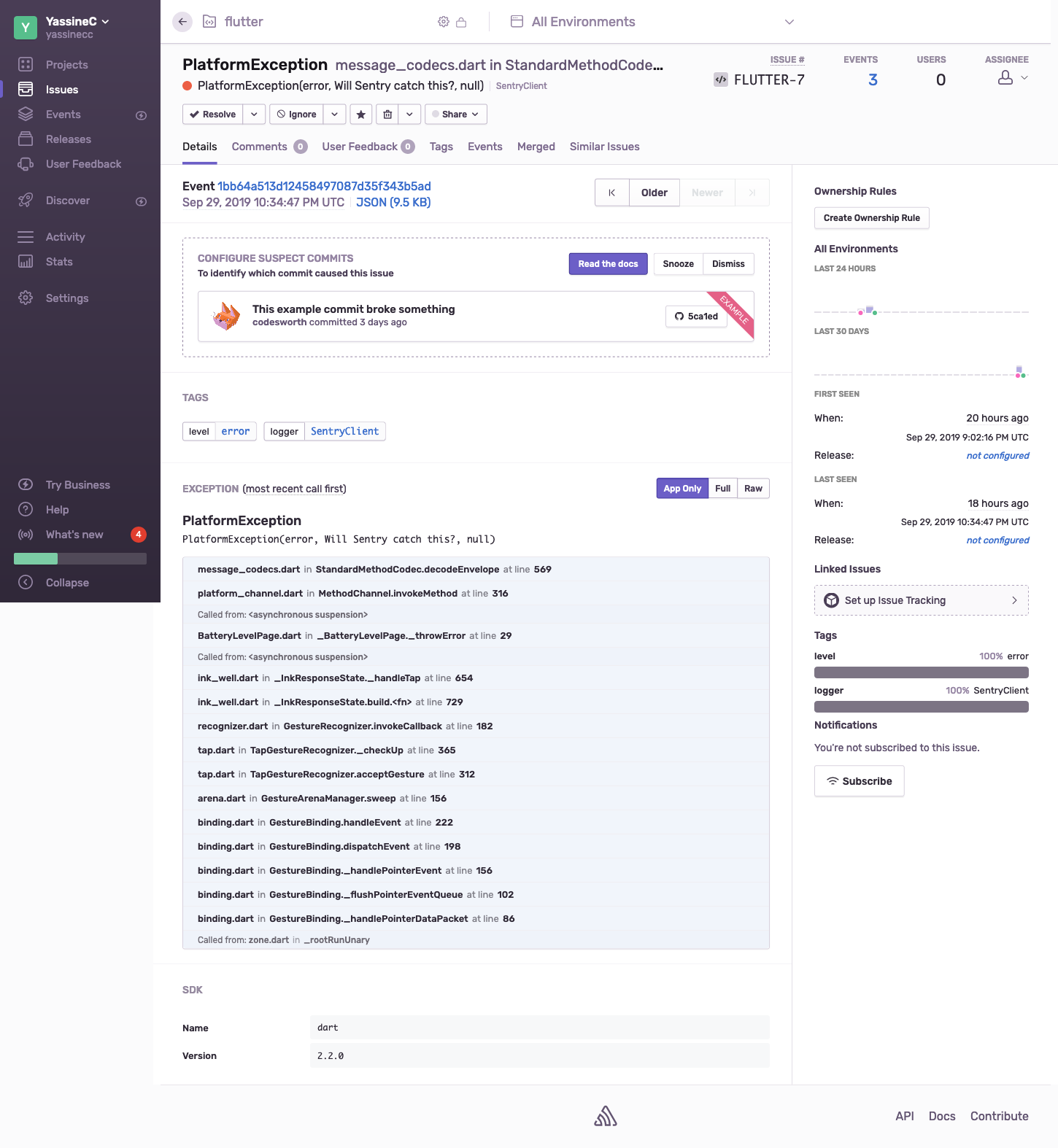Switch to the Similar Issues tab
1058x1148 pixels.
pyautogui.click(x=605, y=147)
